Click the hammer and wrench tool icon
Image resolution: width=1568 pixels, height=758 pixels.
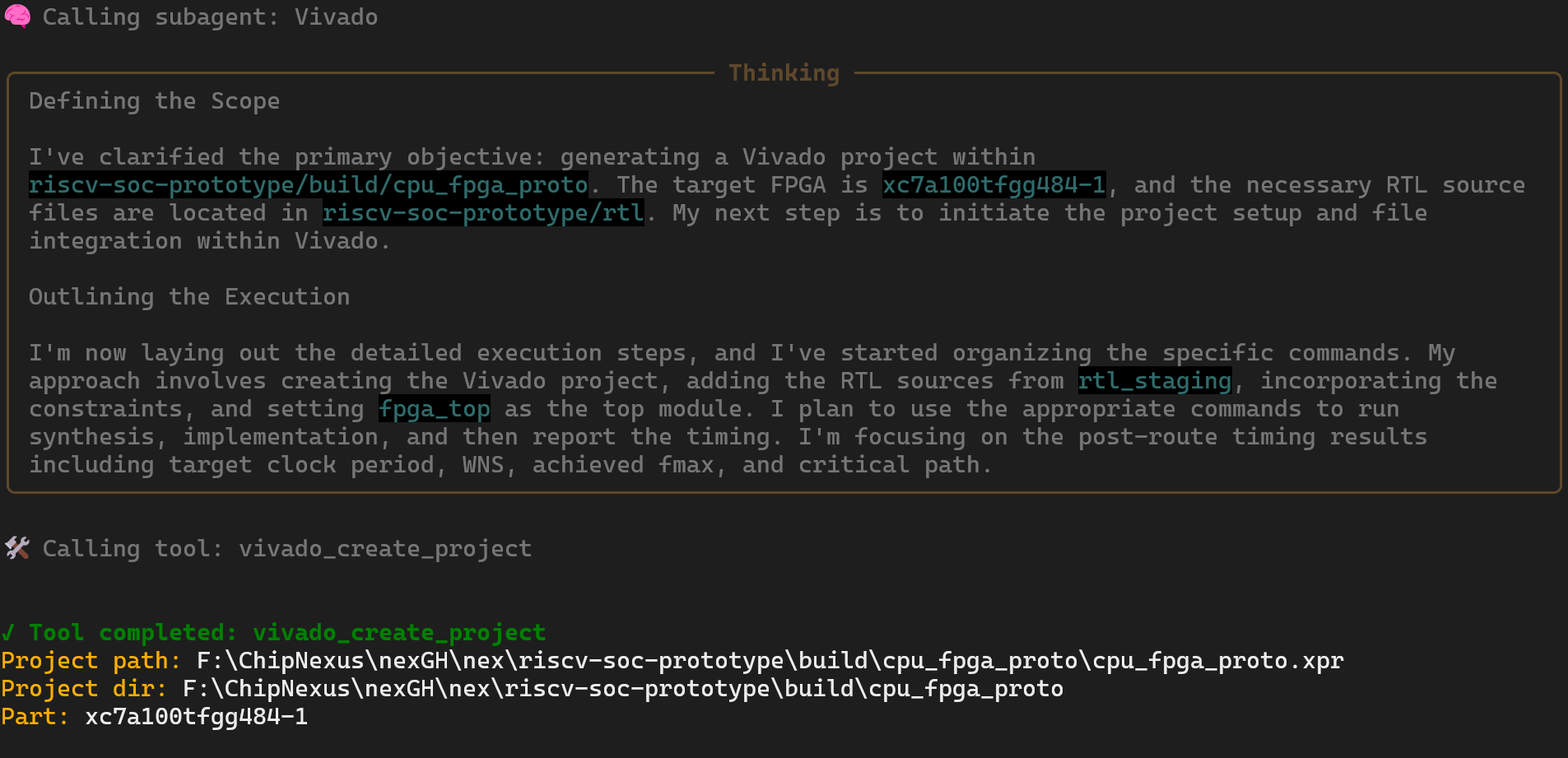[x=16, y=548]
